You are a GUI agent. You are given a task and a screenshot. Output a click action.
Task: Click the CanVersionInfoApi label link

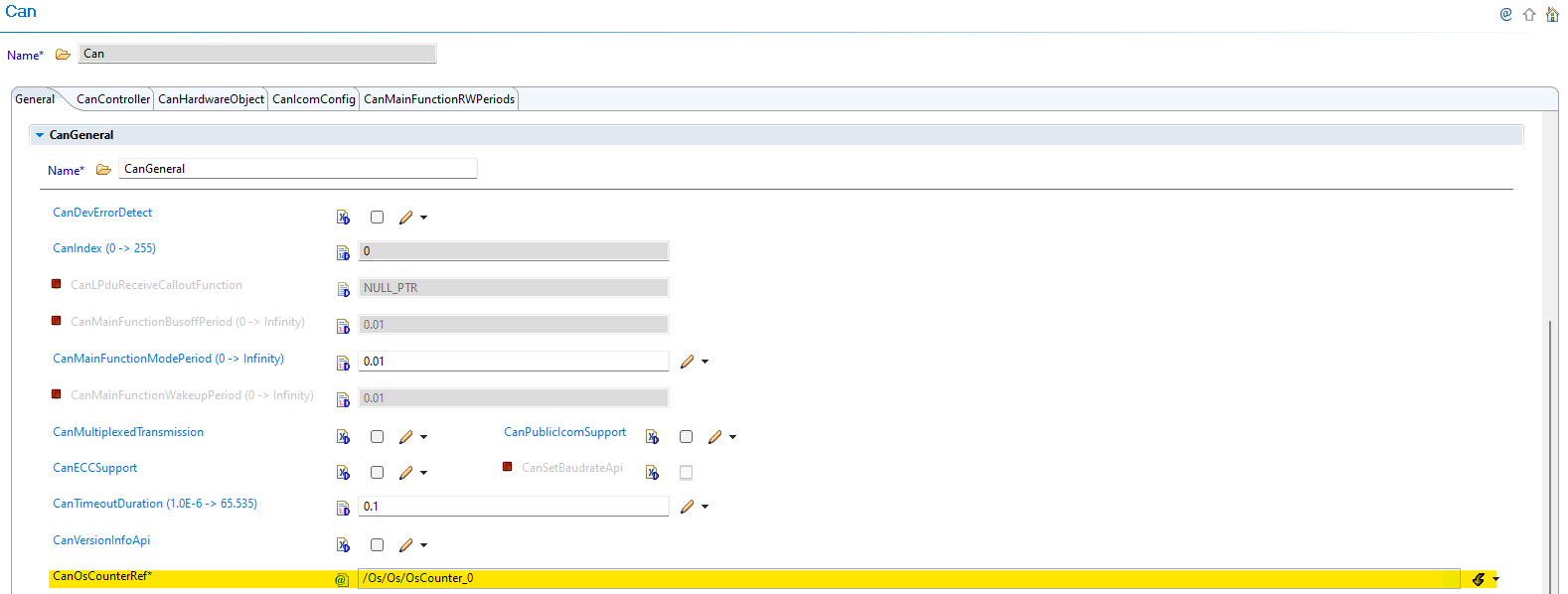[x=101, y=540]
